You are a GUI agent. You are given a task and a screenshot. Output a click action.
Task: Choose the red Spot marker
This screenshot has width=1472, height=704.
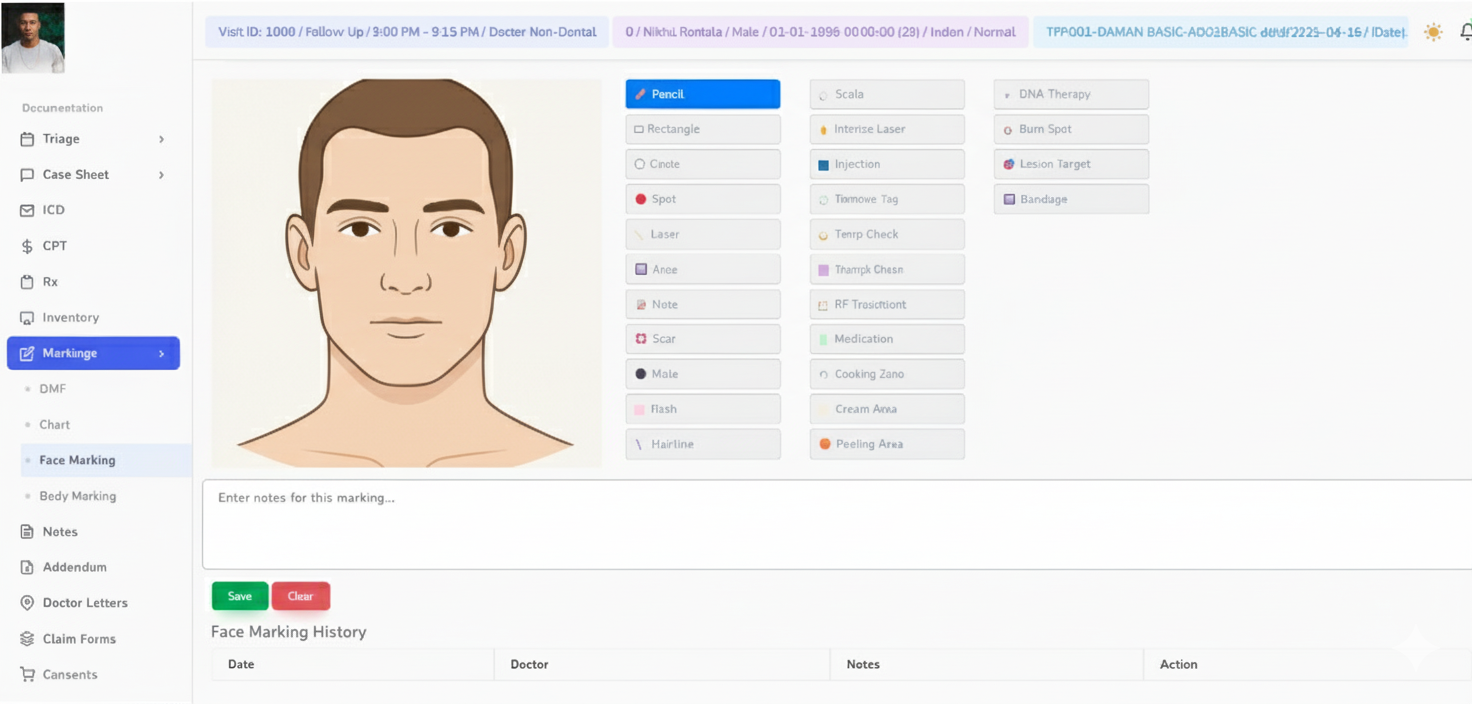702,199
